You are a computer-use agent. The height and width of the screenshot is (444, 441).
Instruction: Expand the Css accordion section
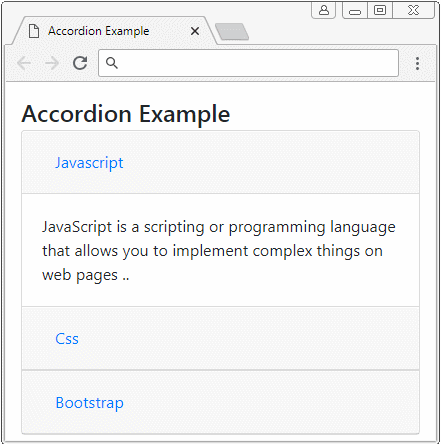click(x=67, y=339)
